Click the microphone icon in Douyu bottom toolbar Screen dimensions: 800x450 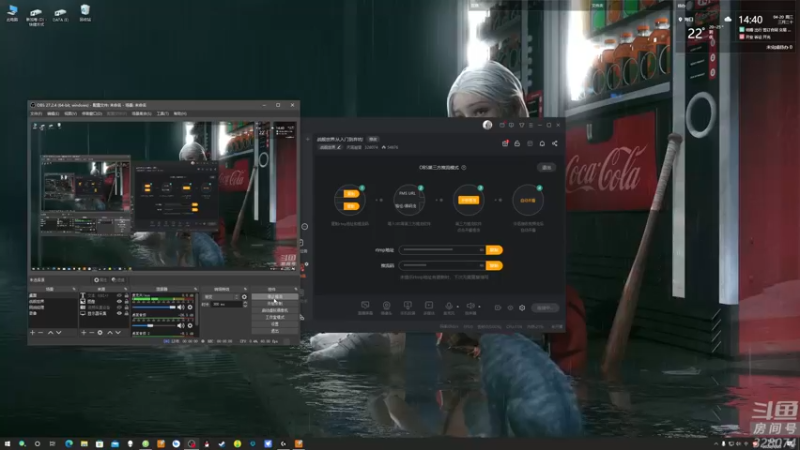tap(449, 306)
